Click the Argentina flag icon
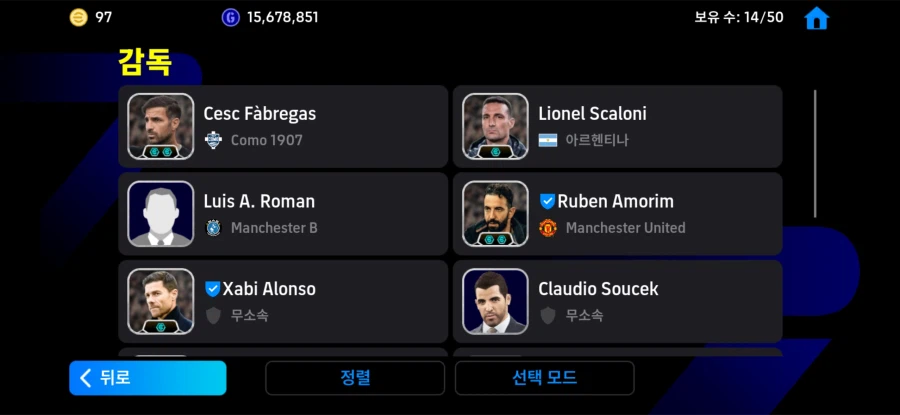 (x=547, y=141)
